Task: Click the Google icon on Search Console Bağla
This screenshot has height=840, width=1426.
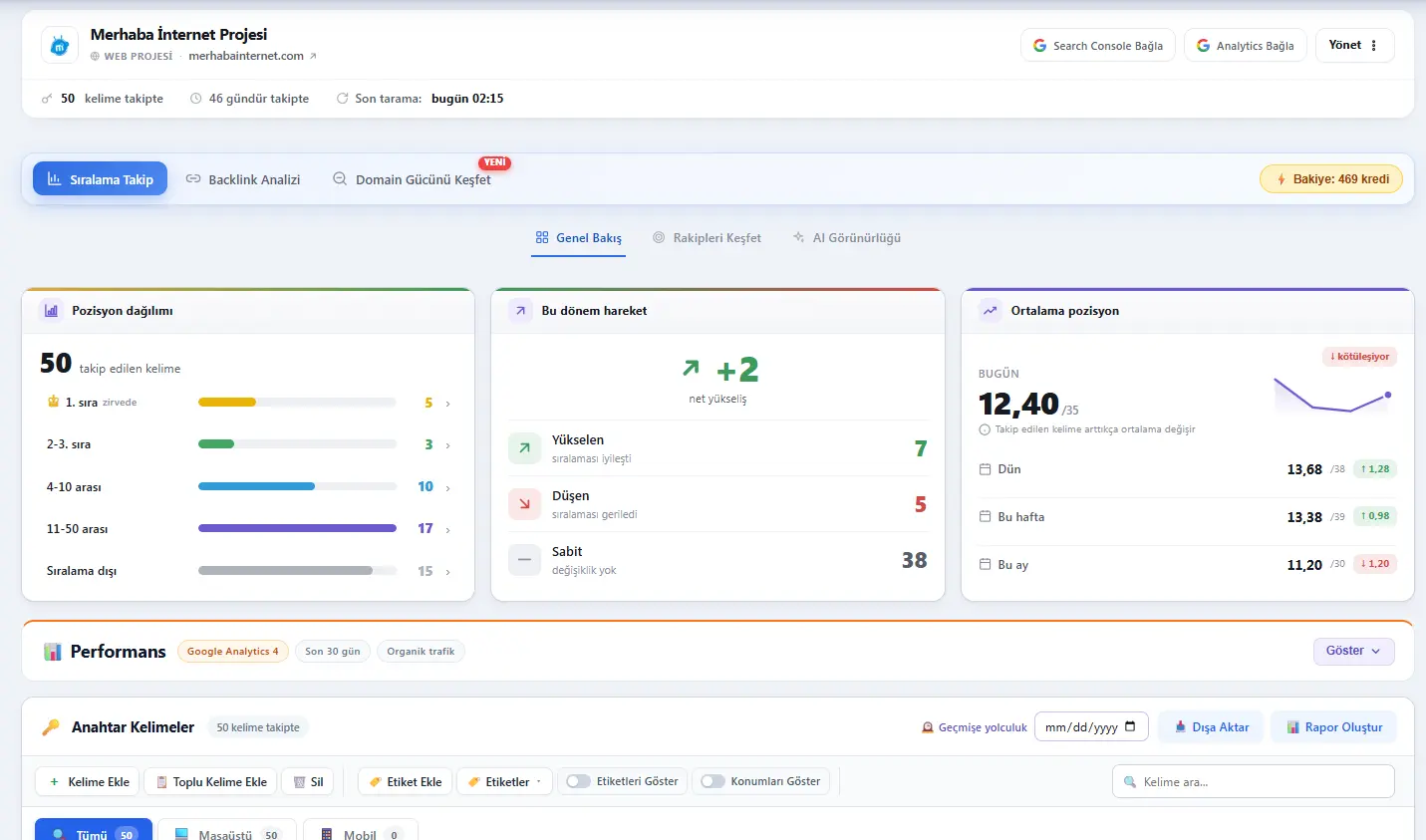Action: tap(1040, 46)
